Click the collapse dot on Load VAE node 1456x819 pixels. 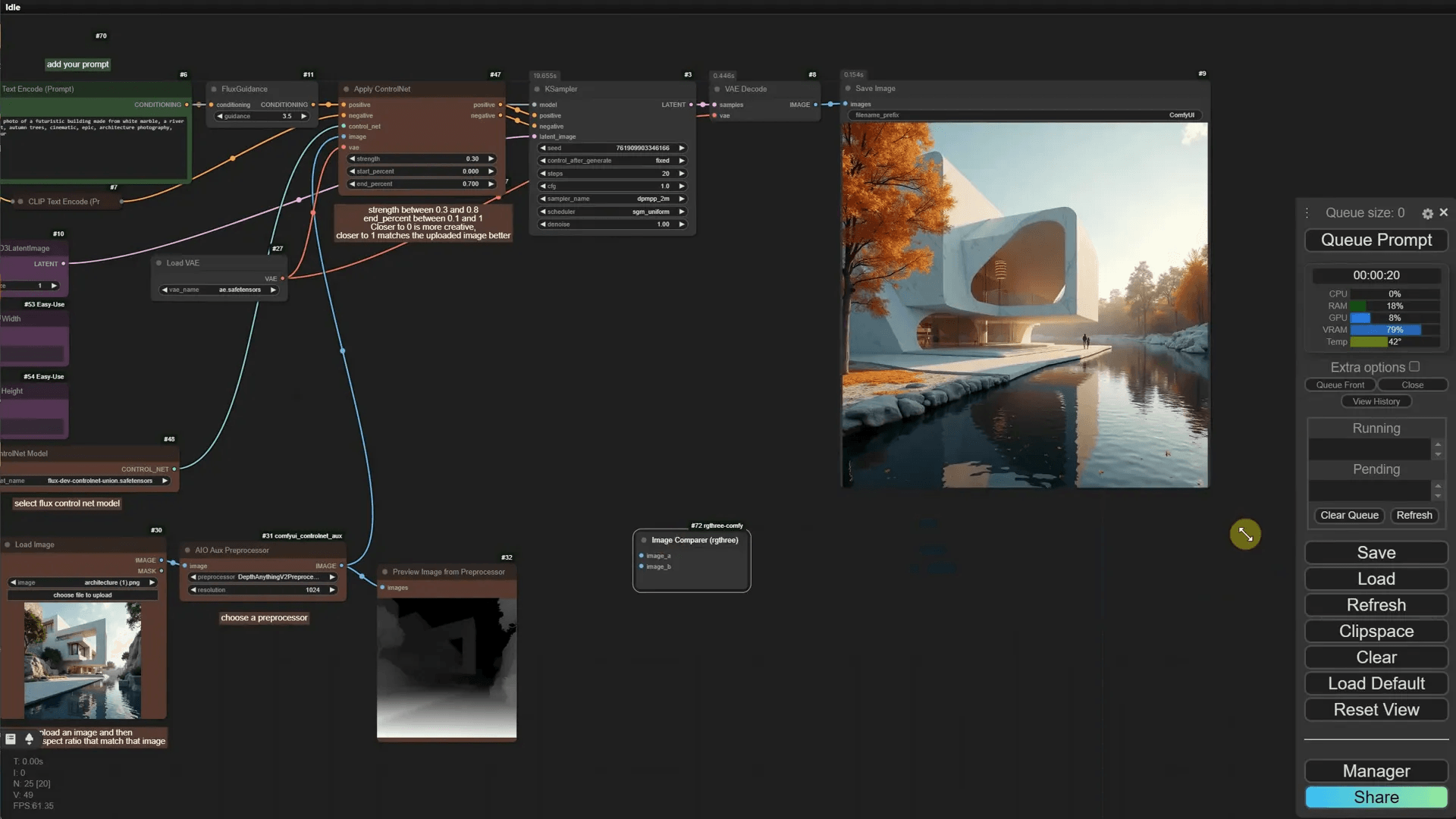coord(159,263)
